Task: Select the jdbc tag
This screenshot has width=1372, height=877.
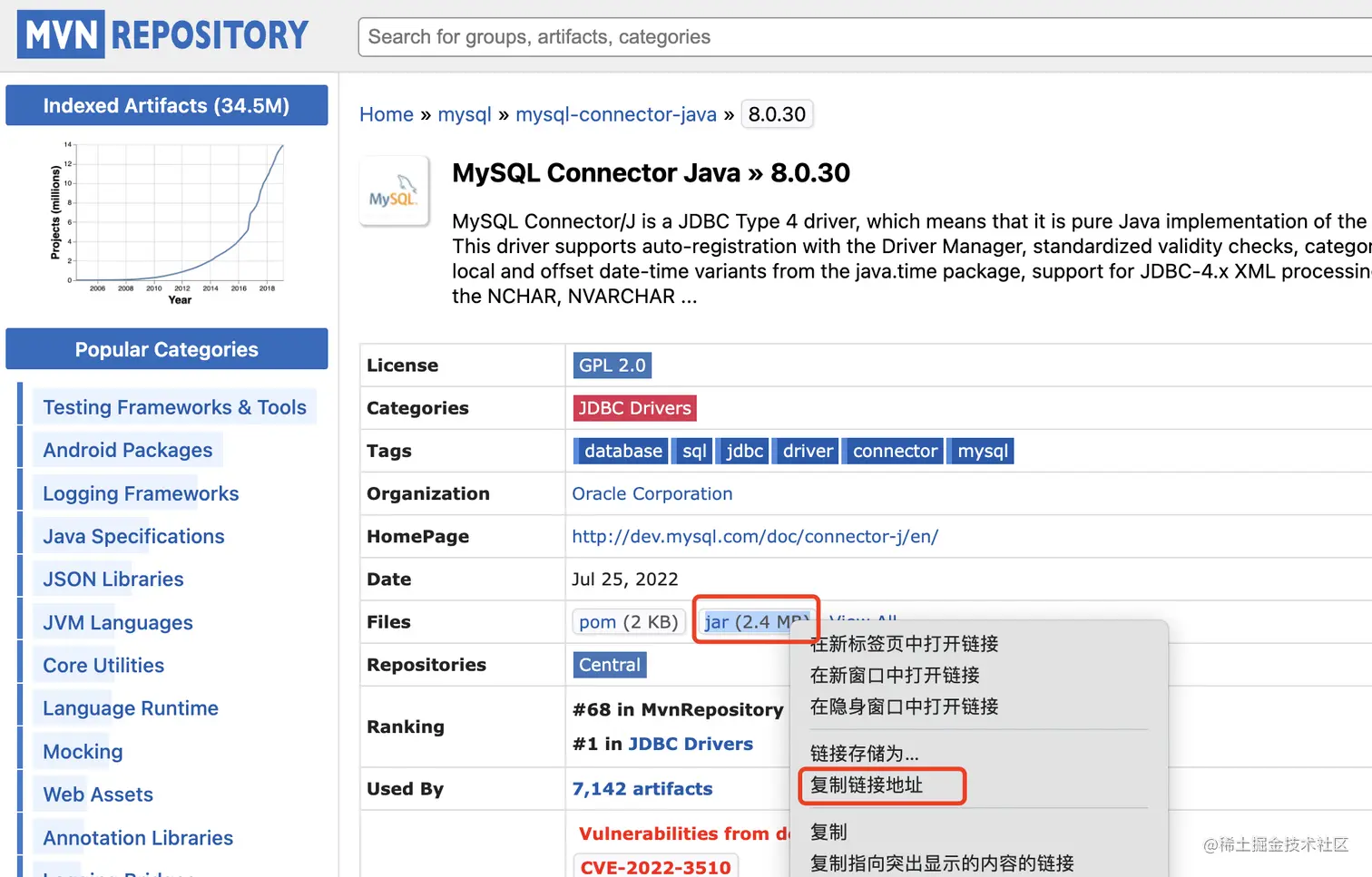Action: click(744, 451)
